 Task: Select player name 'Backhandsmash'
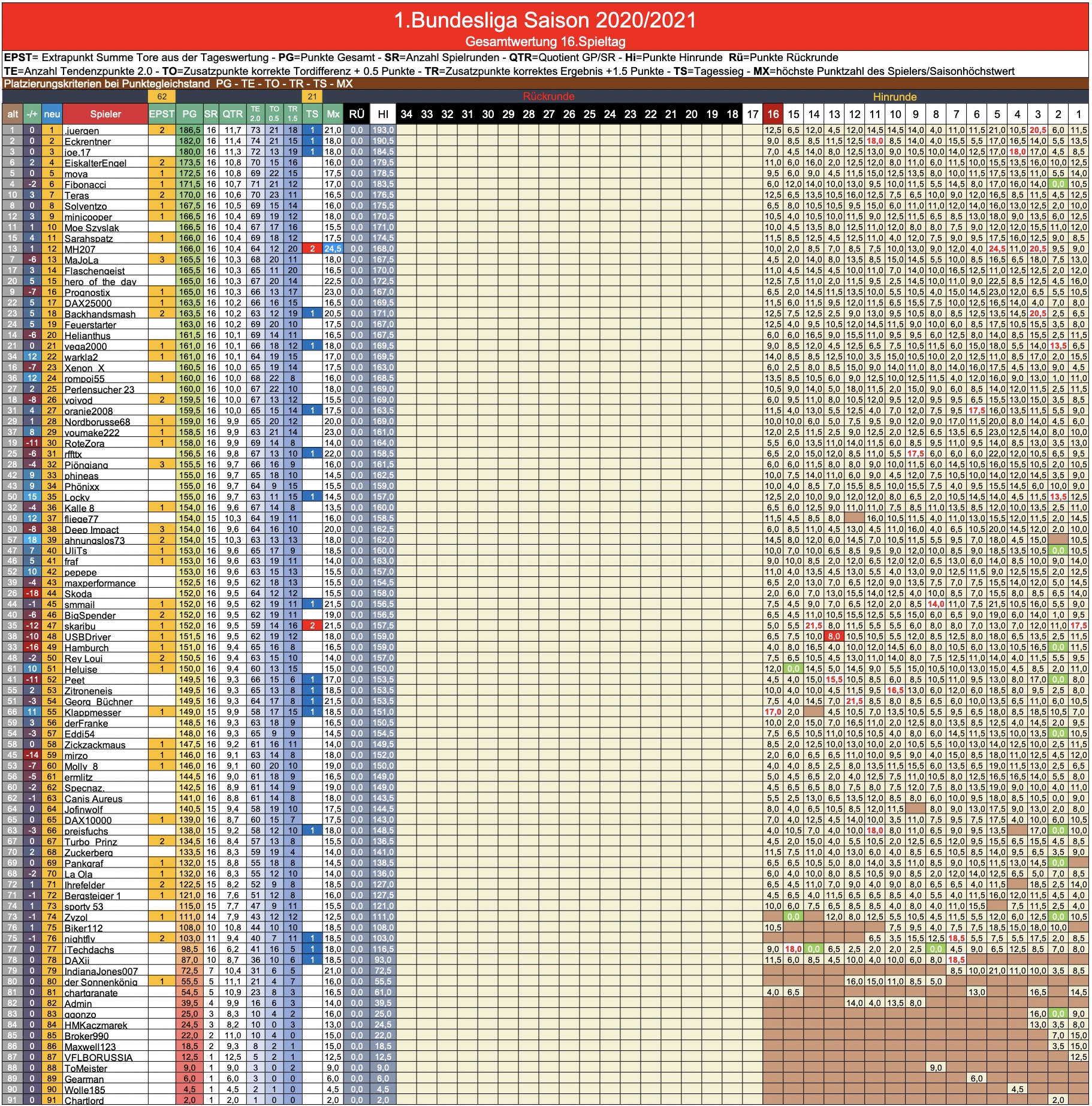100,314
